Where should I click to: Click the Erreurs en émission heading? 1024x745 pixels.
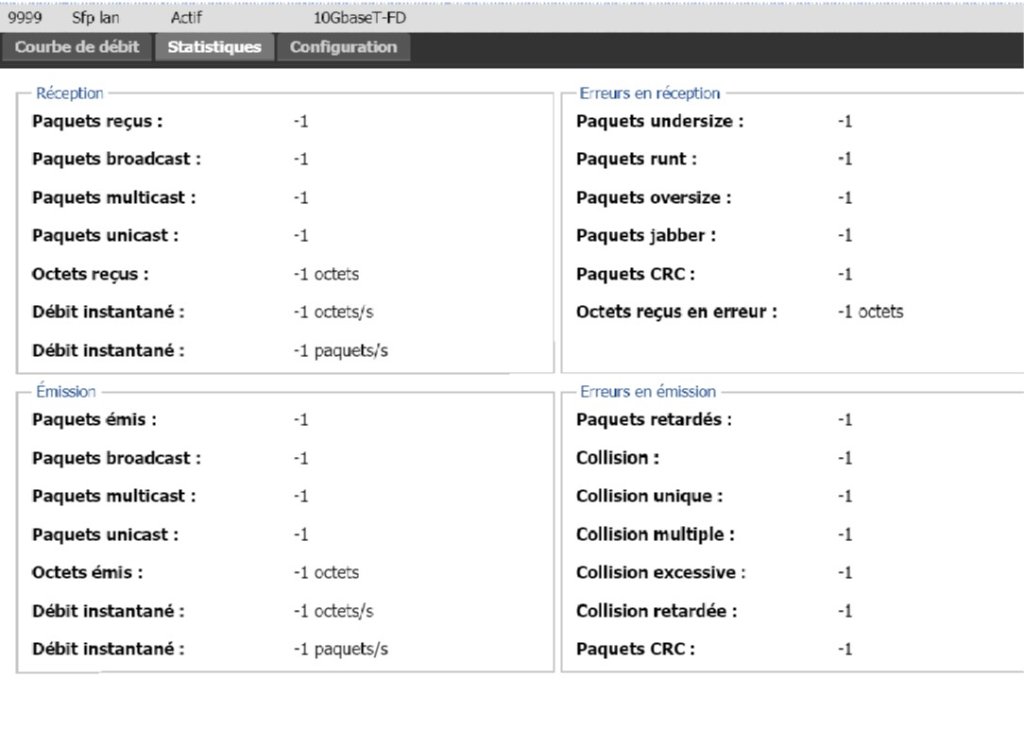[647, 391]
